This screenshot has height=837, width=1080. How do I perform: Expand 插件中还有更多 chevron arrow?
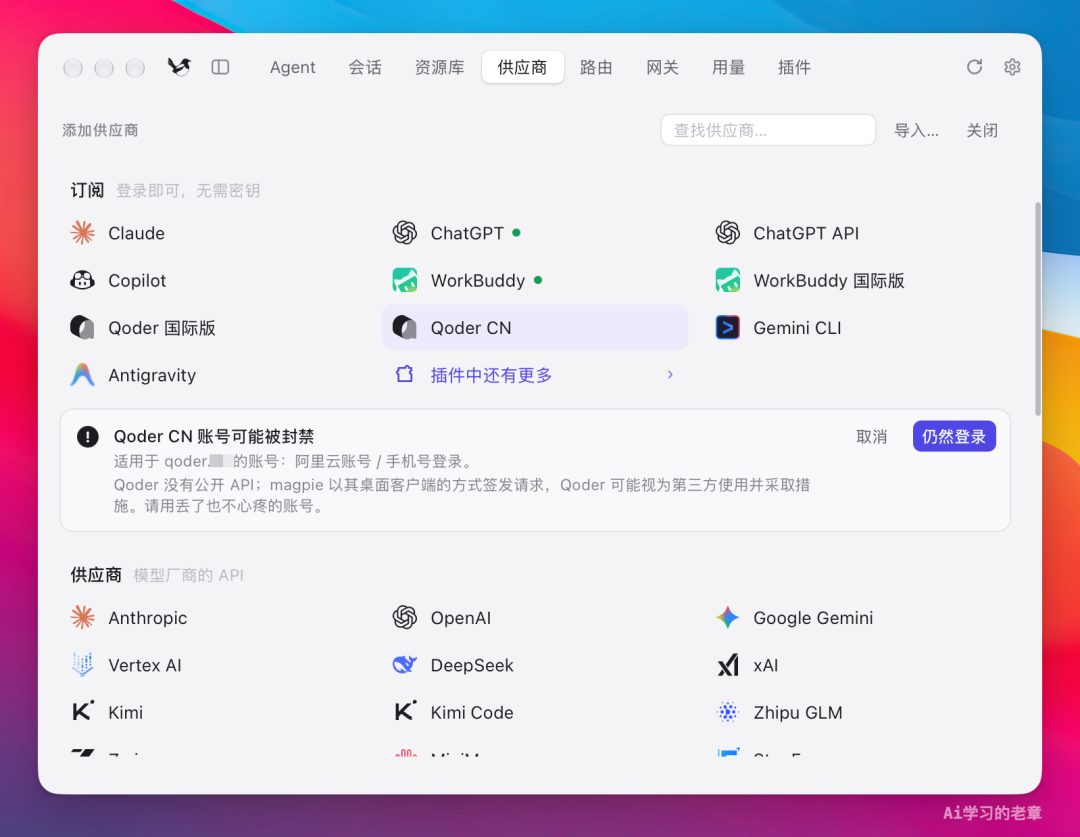[670, 374]
